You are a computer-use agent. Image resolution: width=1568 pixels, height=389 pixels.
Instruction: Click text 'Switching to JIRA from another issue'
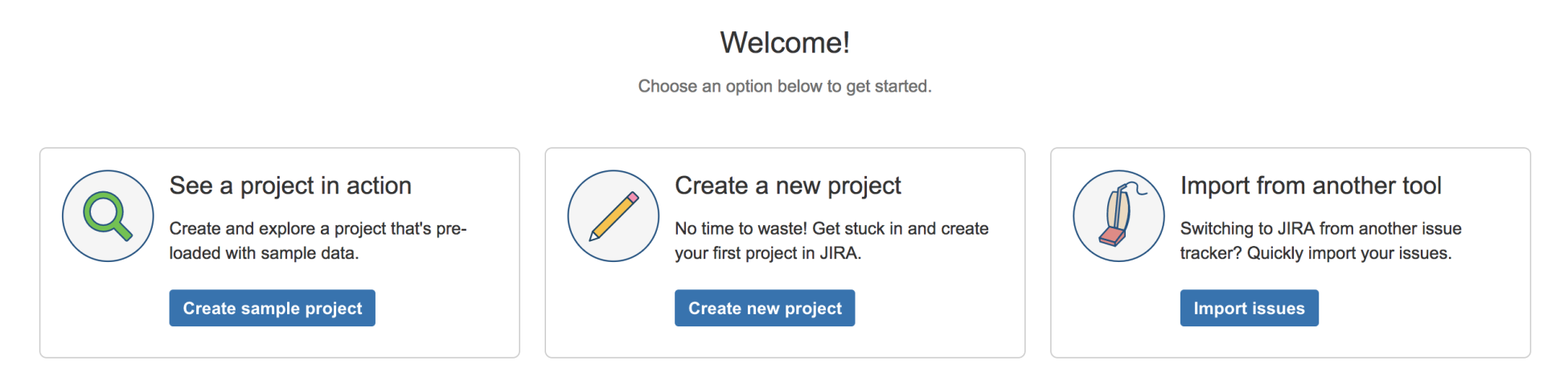[1320, 228]
